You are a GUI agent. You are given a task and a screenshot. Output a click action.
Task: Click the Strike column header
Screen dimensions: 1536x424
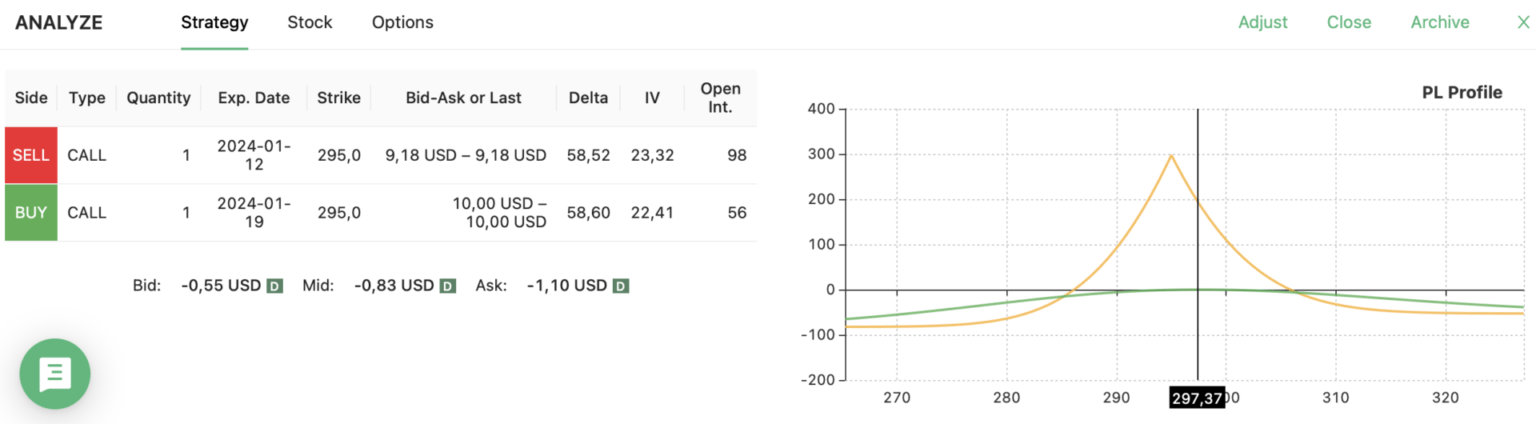tap(339, 98)
